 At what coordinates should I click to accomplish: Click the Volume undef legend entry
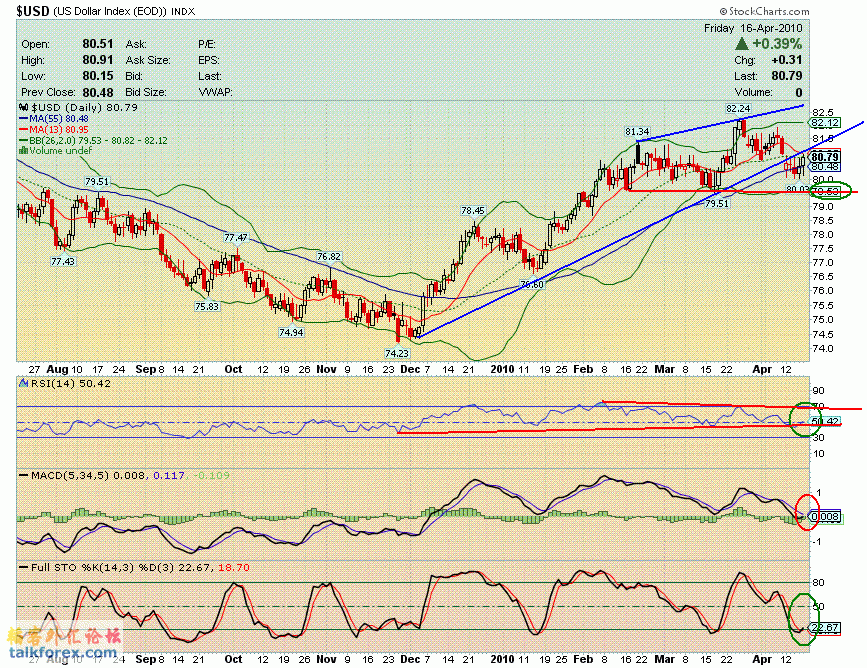(x=55, y=150)
